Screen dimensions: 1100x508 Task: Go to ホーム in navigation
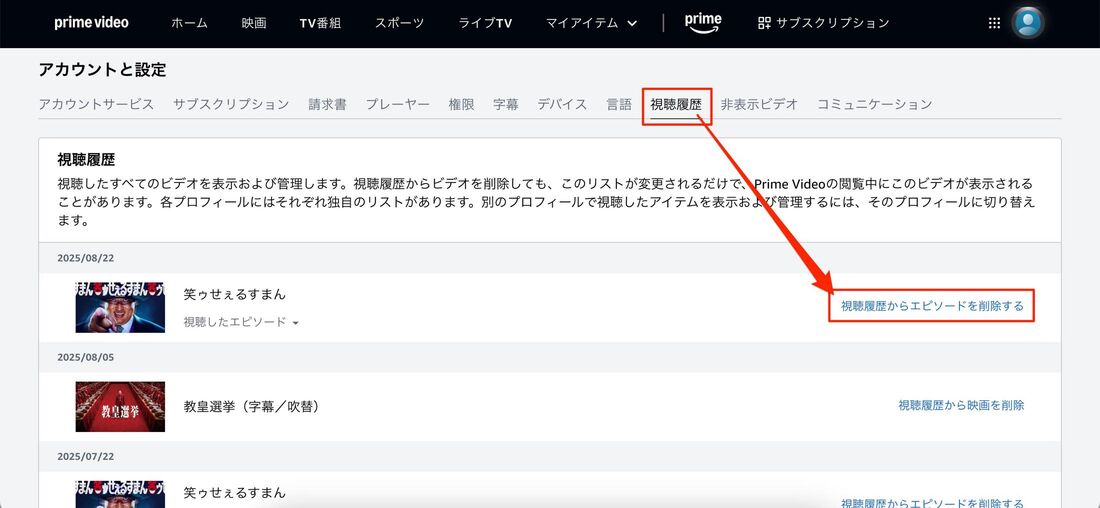(189, 23)
